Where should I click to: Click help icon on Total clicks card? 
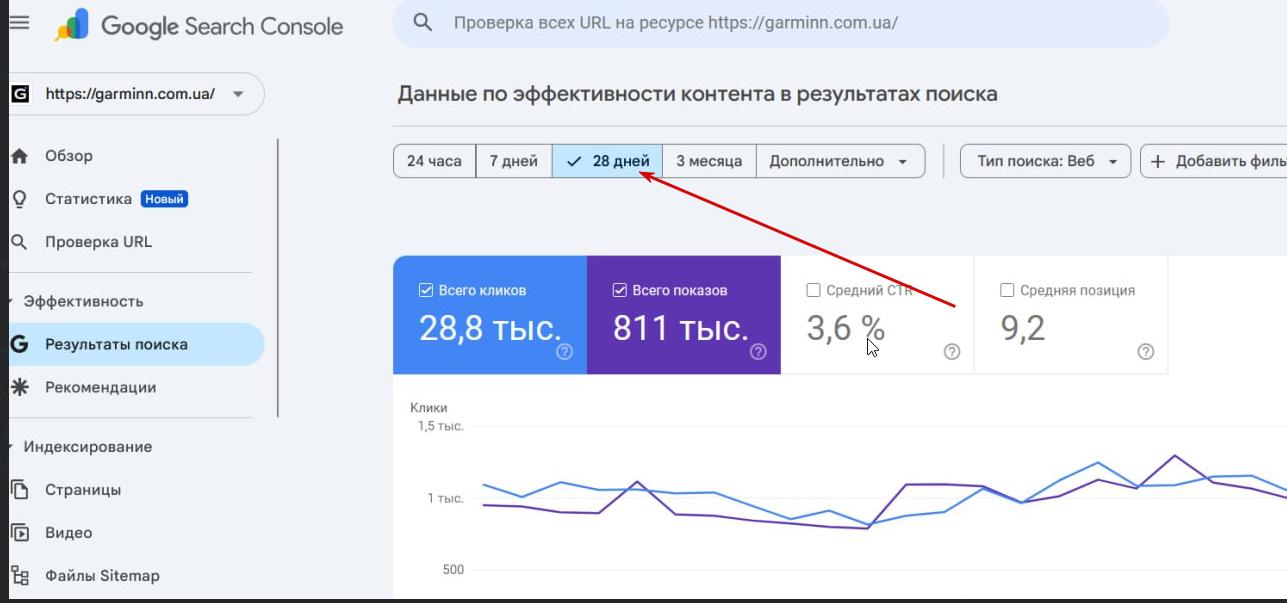[564, 352]
